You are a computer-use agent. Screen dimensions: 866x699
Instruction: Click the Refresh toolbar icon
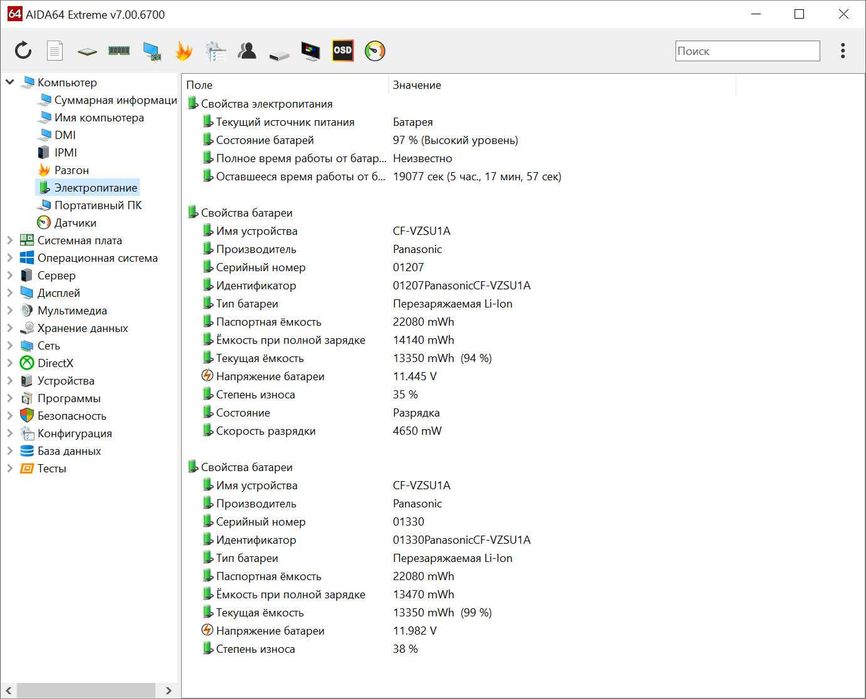(x=23, y=51)
